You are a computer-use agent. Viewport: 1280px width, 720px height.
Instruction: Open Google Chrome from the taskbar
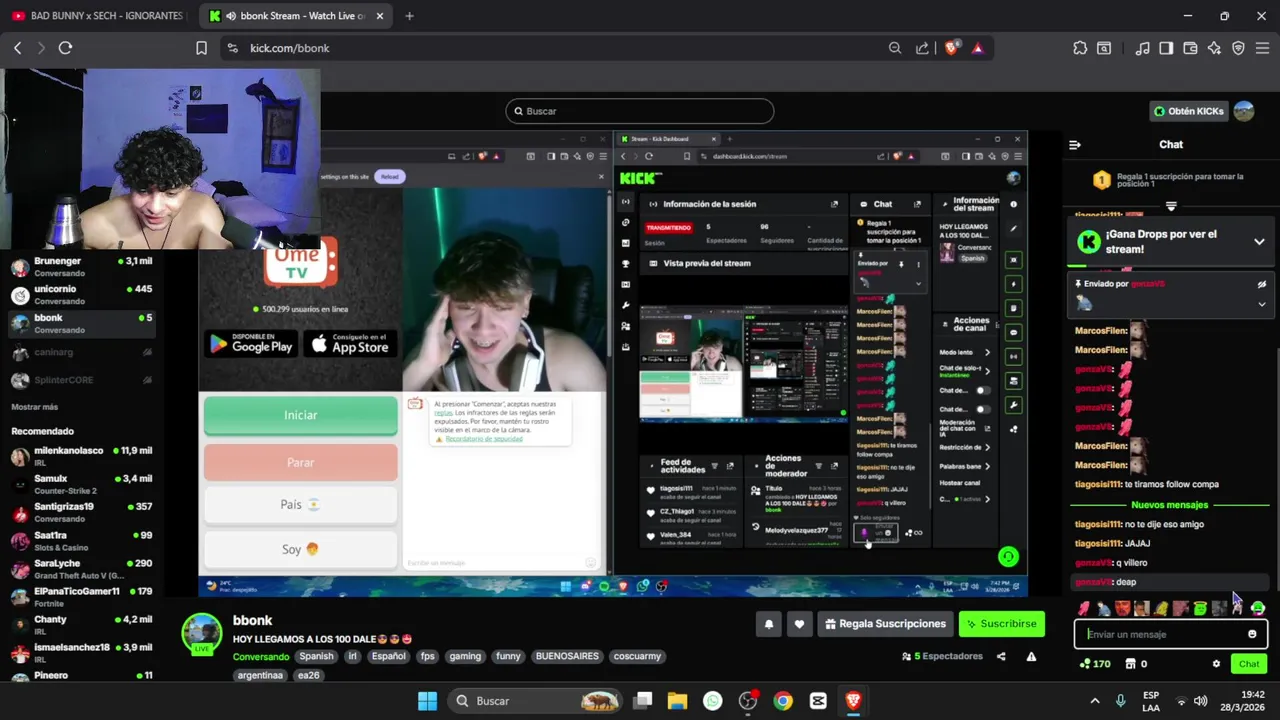pos(783,701)
